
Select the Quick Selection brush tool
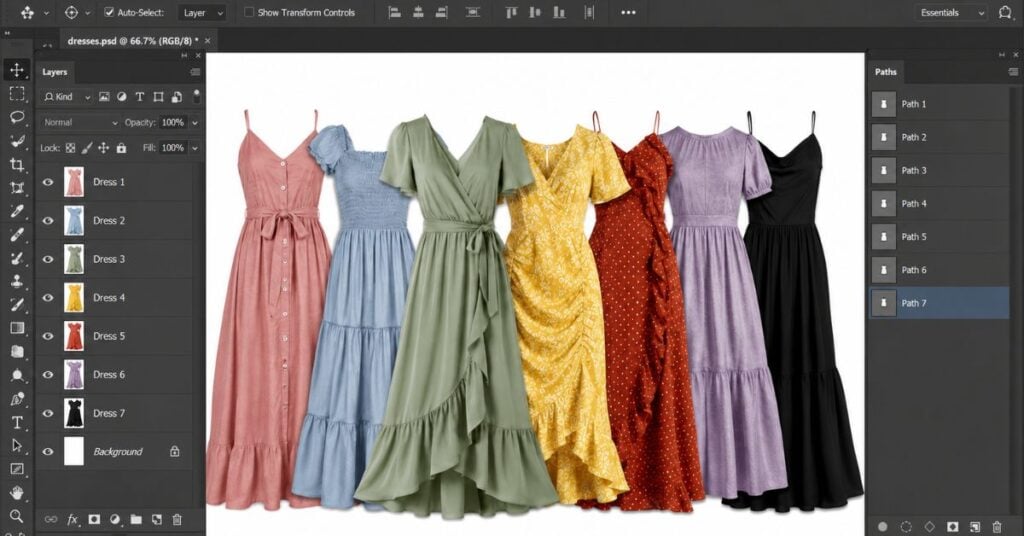(17, 141)
